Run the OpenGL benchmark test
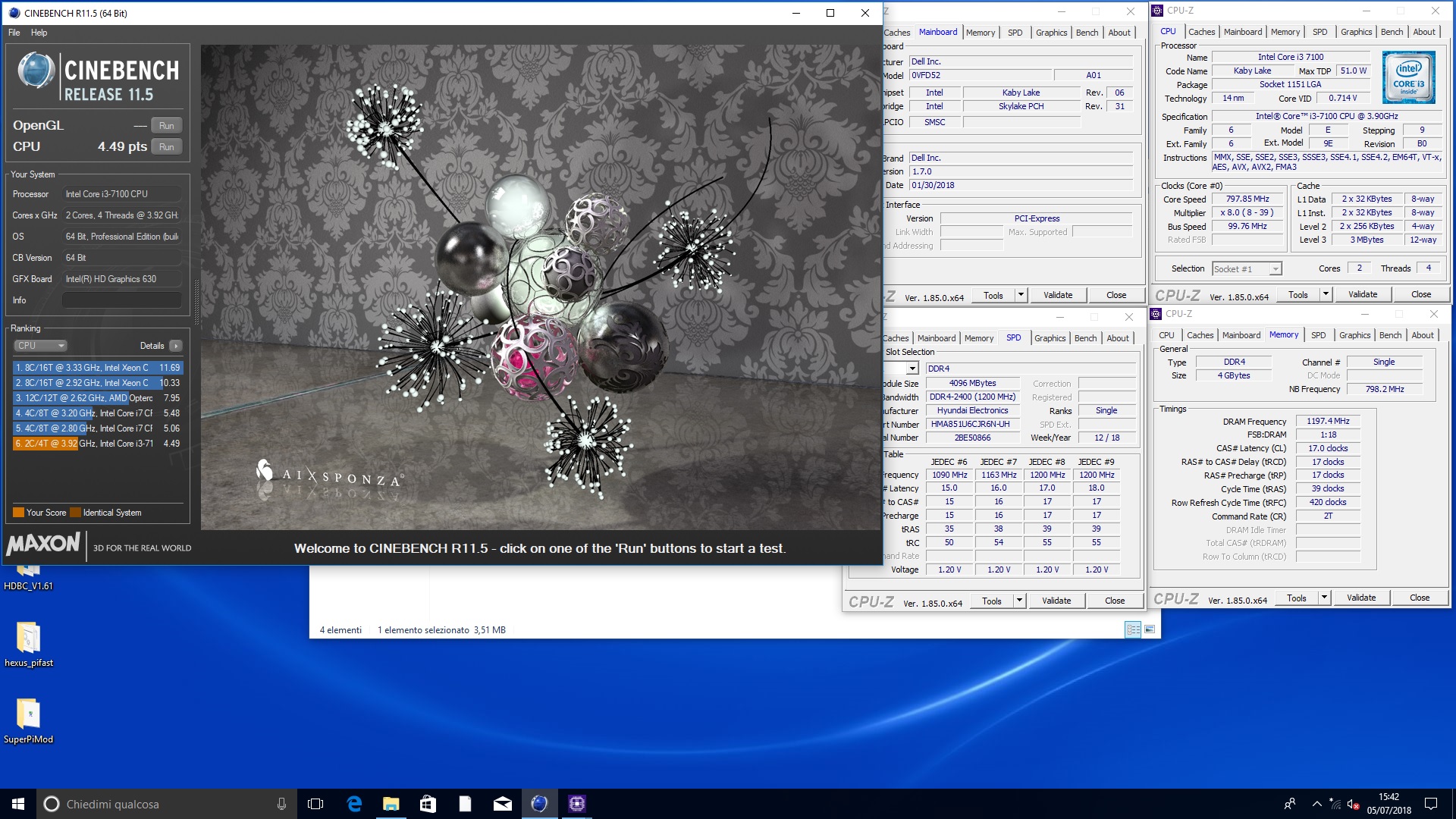 pos(166,126)
